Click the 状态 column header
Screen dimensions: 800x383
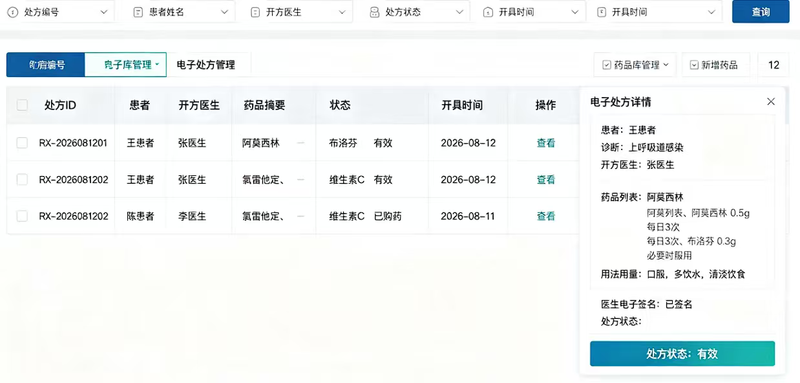coord(340,105)
